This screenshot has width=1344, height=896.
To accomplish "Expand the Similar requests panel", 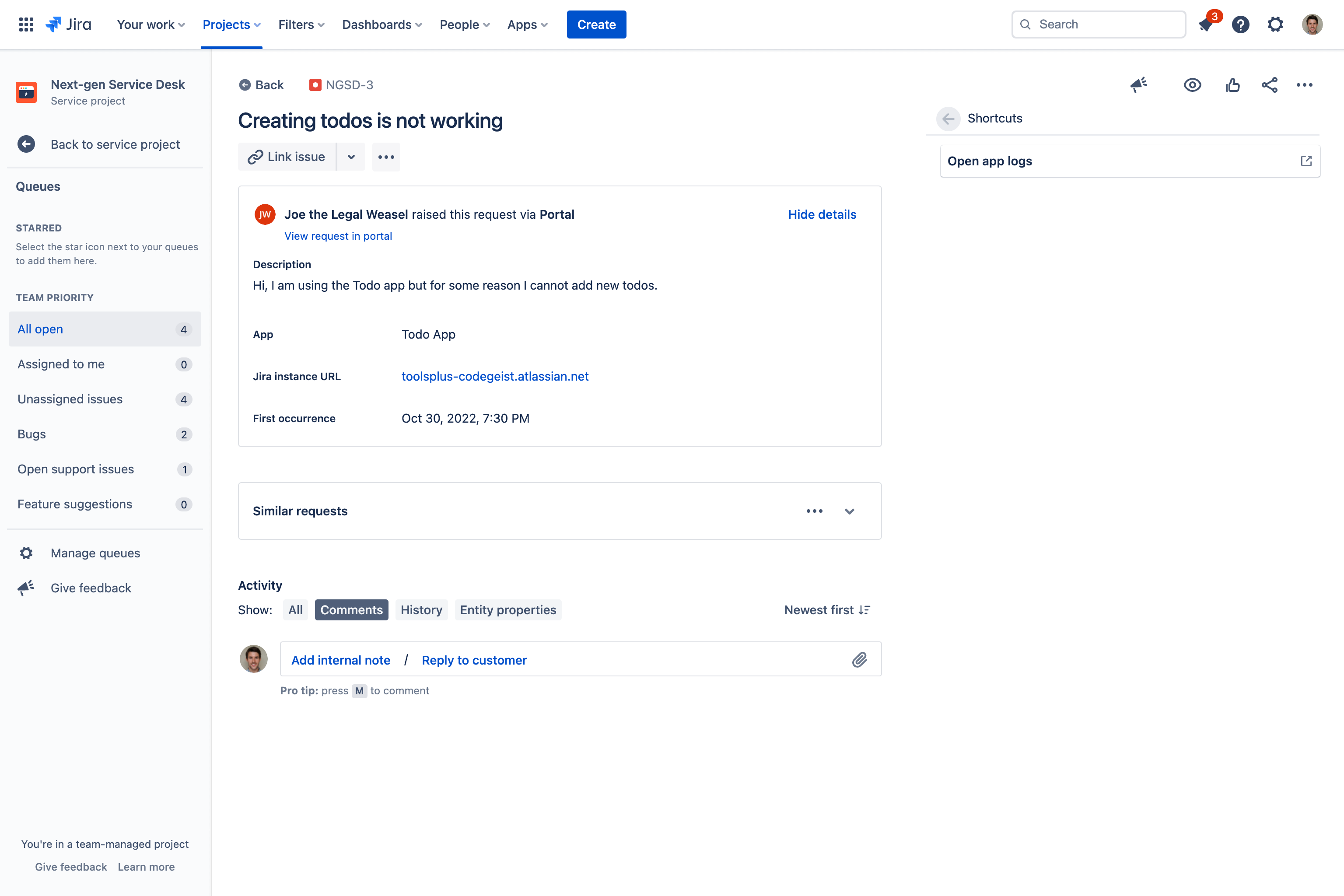I will tap(849, 511).
